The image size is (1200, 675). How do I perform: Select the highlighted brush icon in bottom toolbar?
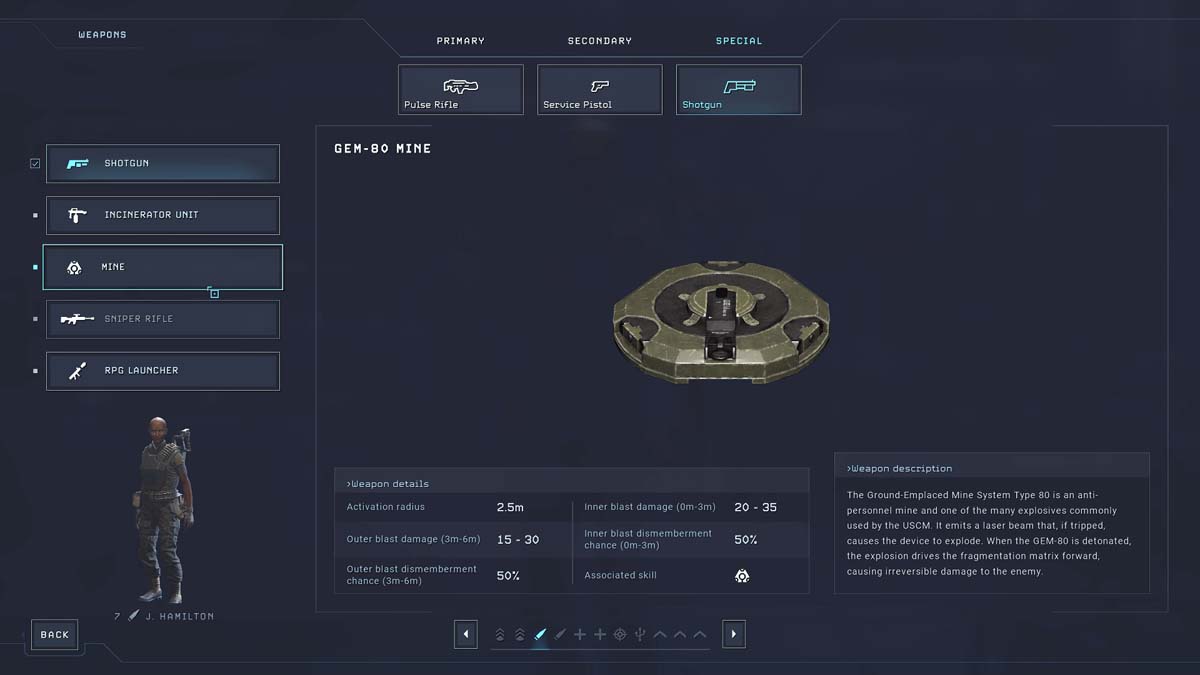tap(540, 633)
